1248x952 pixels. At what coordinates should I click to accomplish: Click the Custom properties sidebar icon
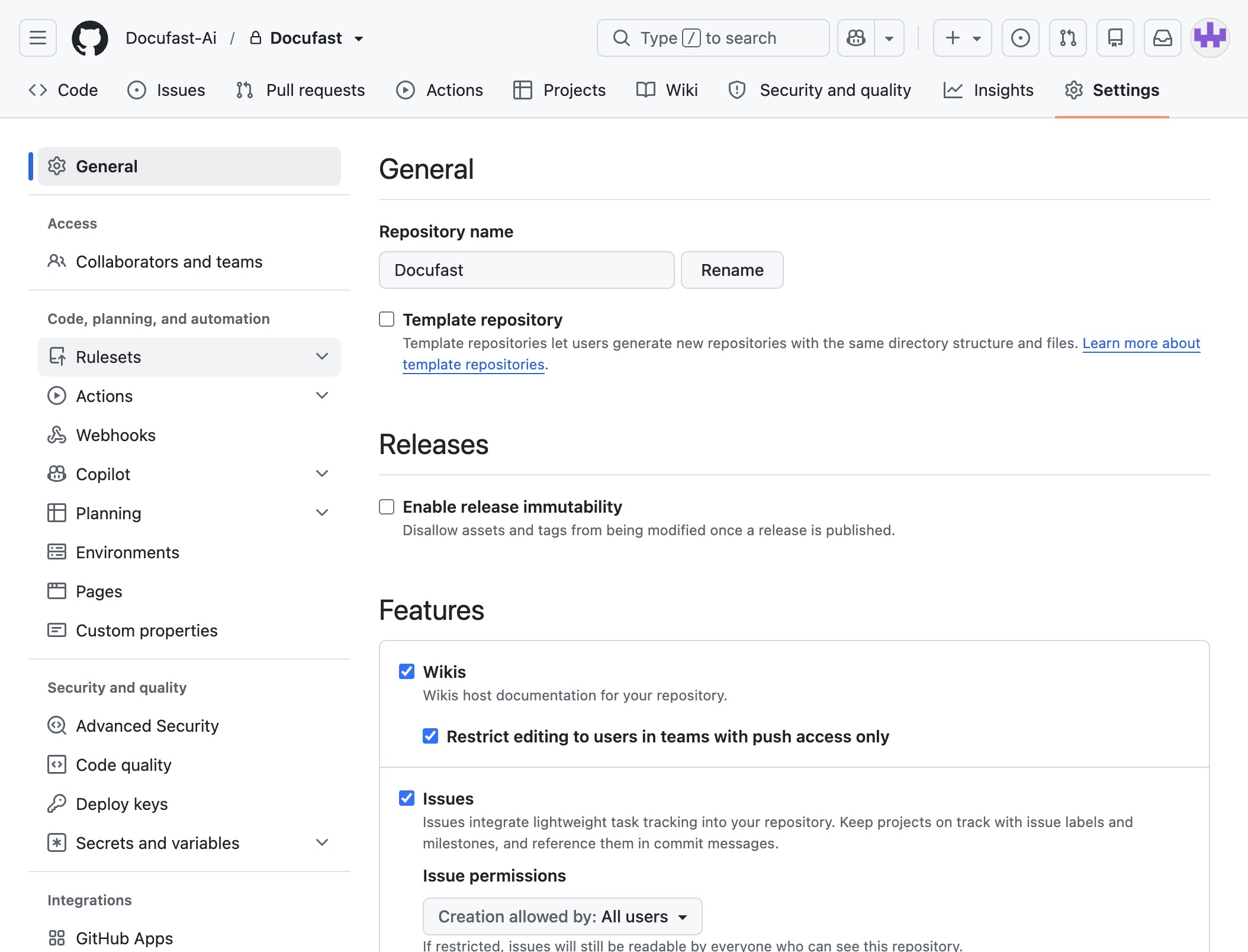(57, 631)
